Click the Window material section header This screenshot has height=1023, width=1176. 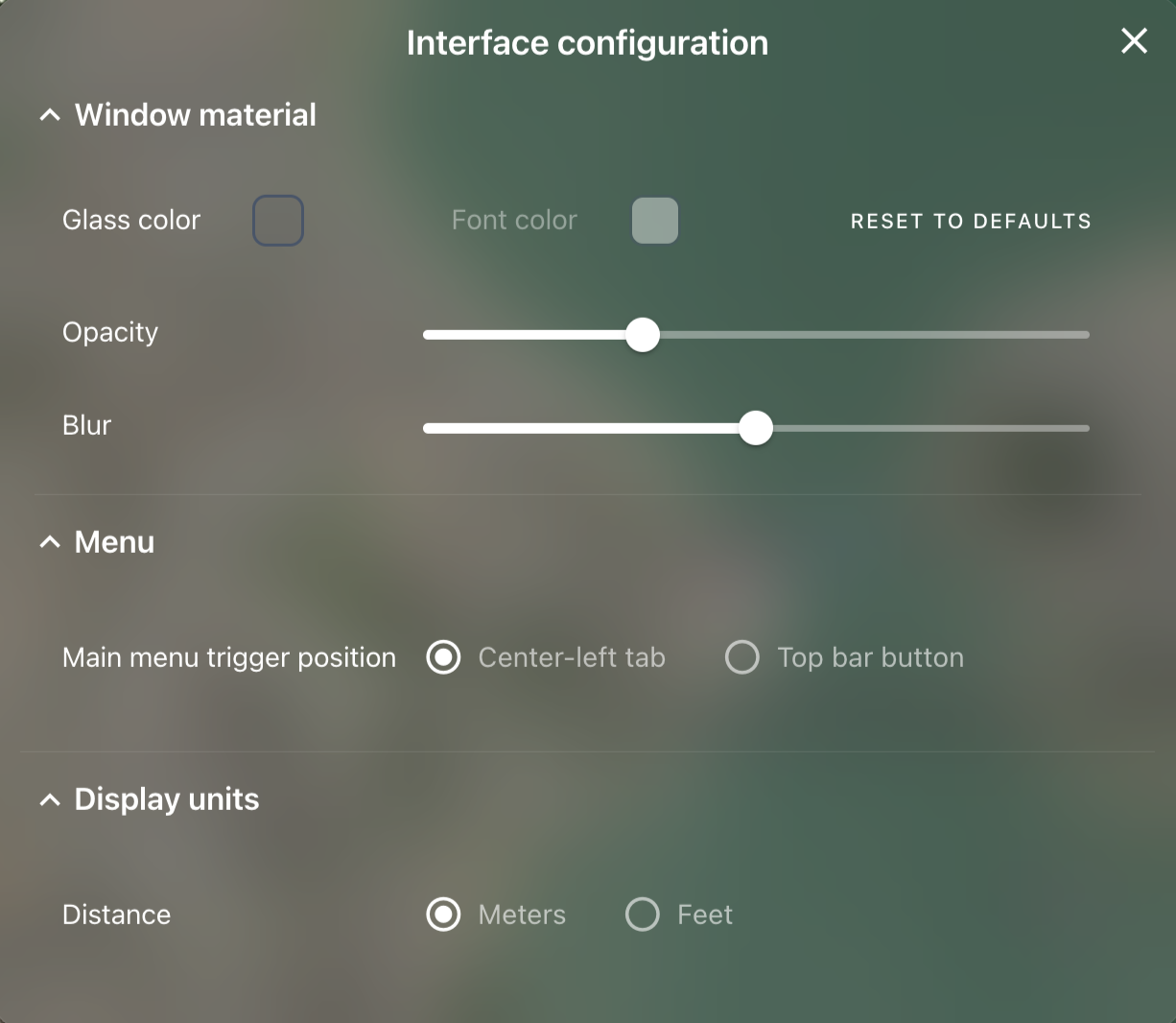pyautogui.click(x=195, y=114)
